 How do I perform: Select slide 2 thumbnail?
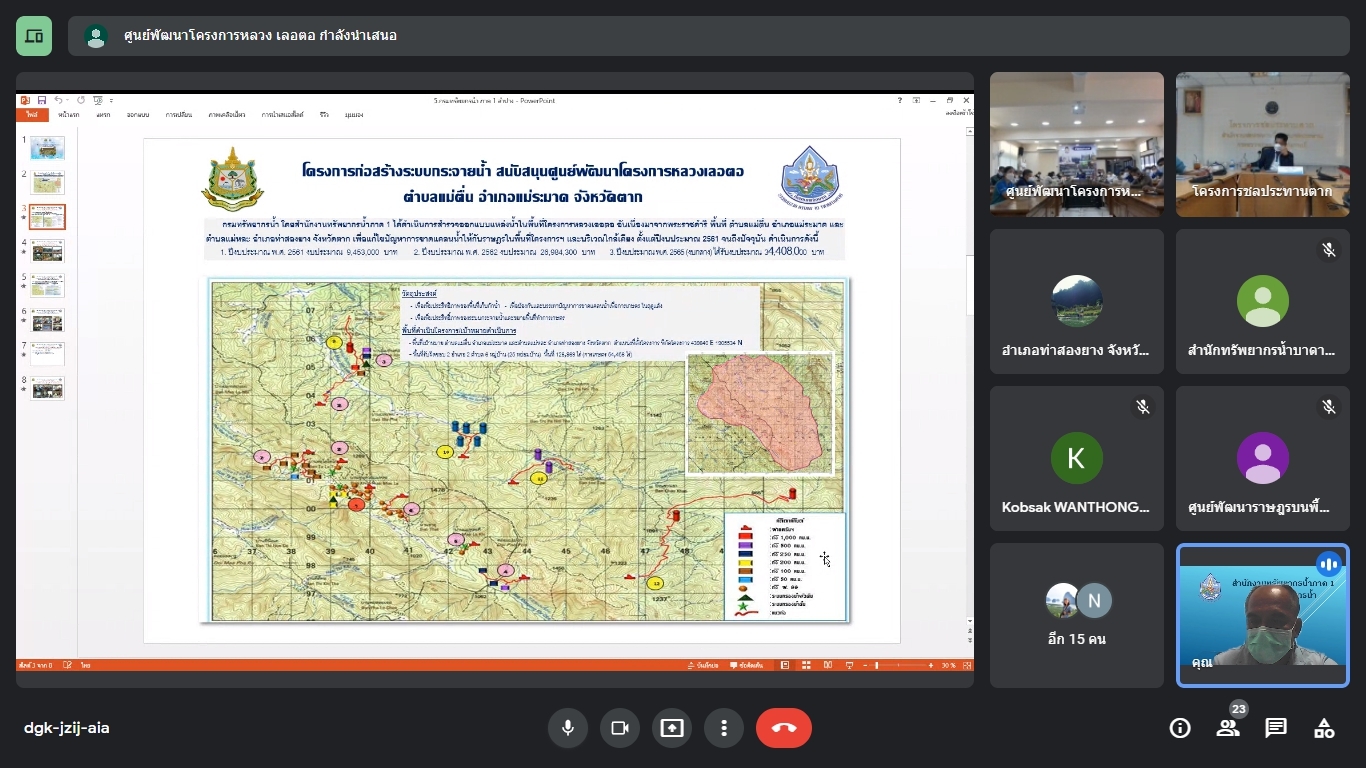47,182
